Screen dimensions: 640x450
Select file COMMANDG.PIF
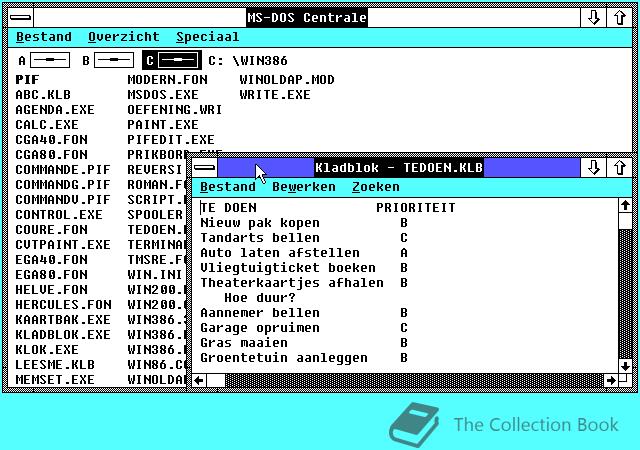(63, 185)
